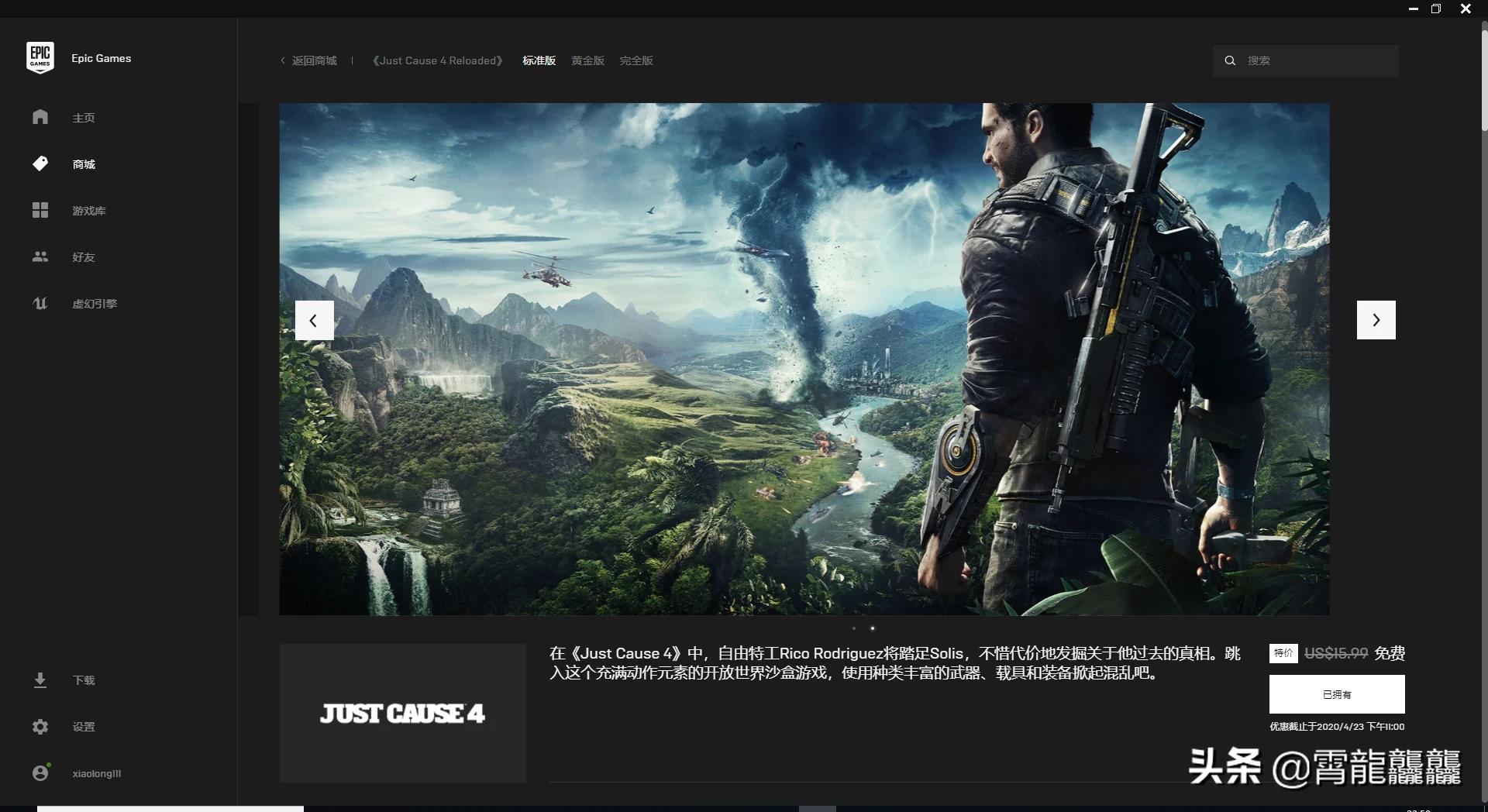Screen dimensions: 1488x812
Task: Click the Epic Games logo icon
Action: (40, 58)
